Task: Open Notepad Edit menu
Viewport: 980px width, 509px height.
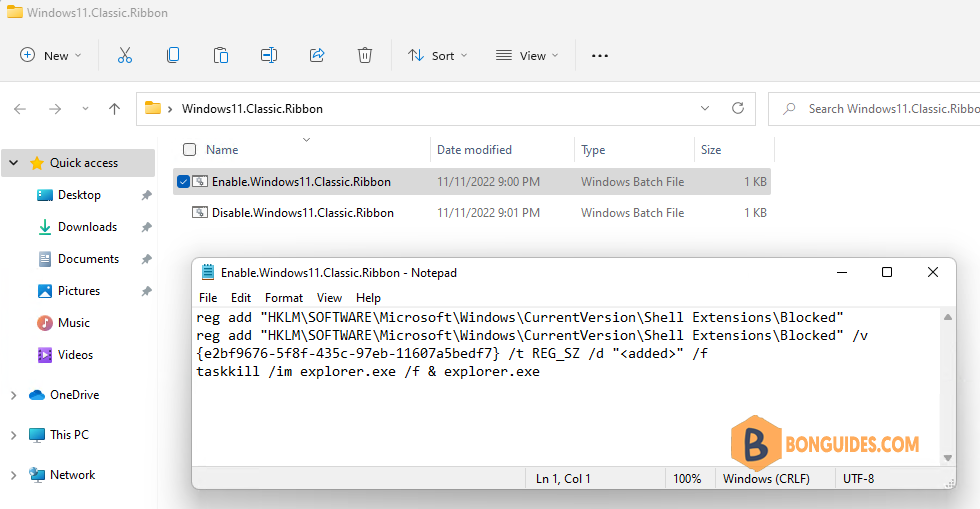Action: tap(241, 298)
